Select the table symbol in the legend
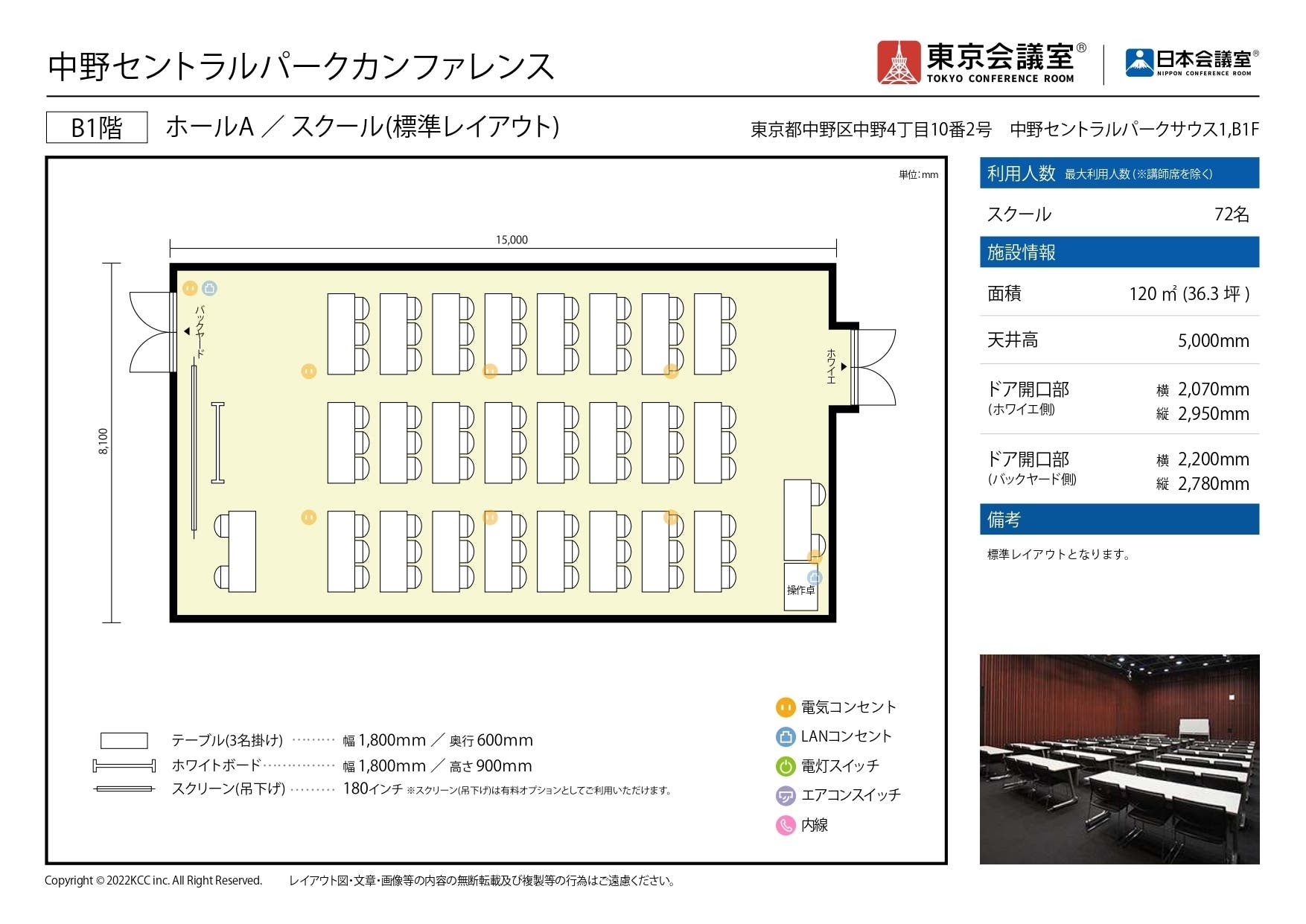 [x=123, y=740]
